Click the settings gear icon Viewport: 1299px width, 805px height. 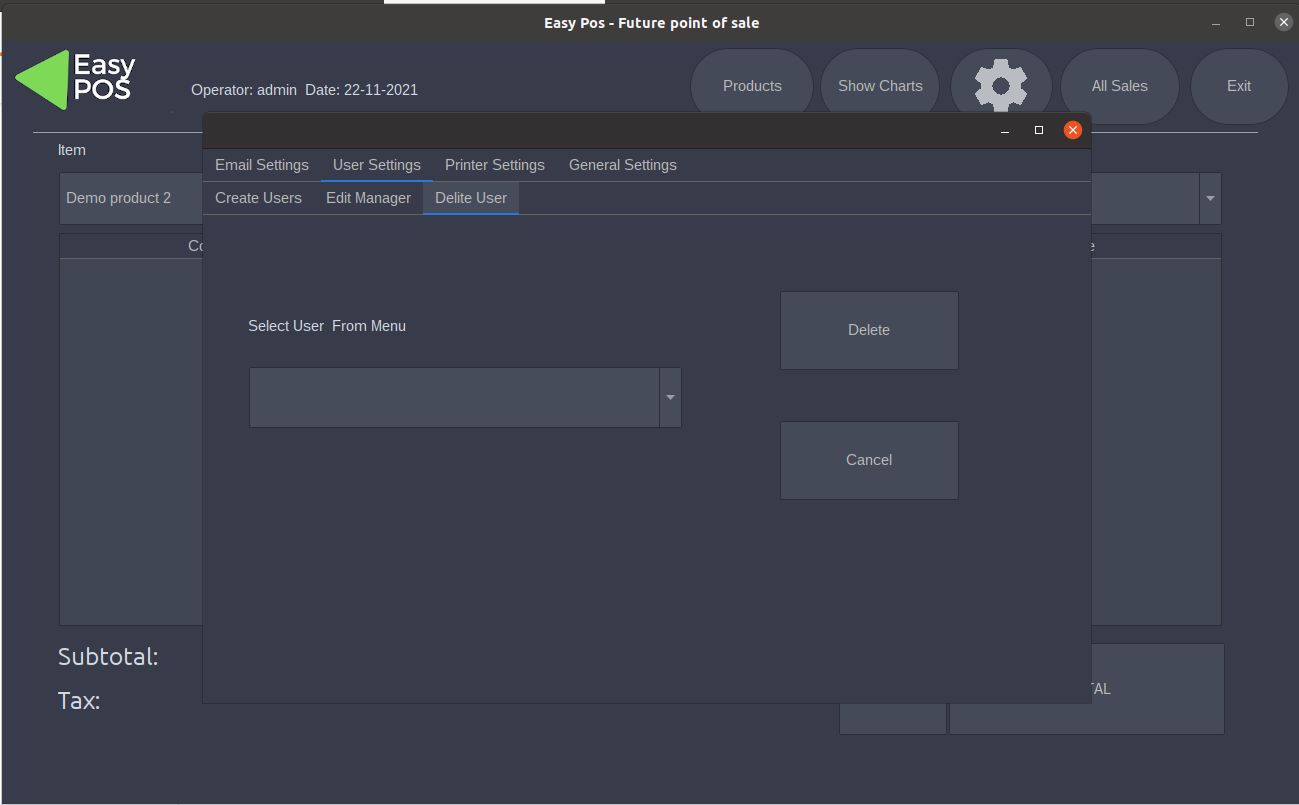coord(1000,86)
